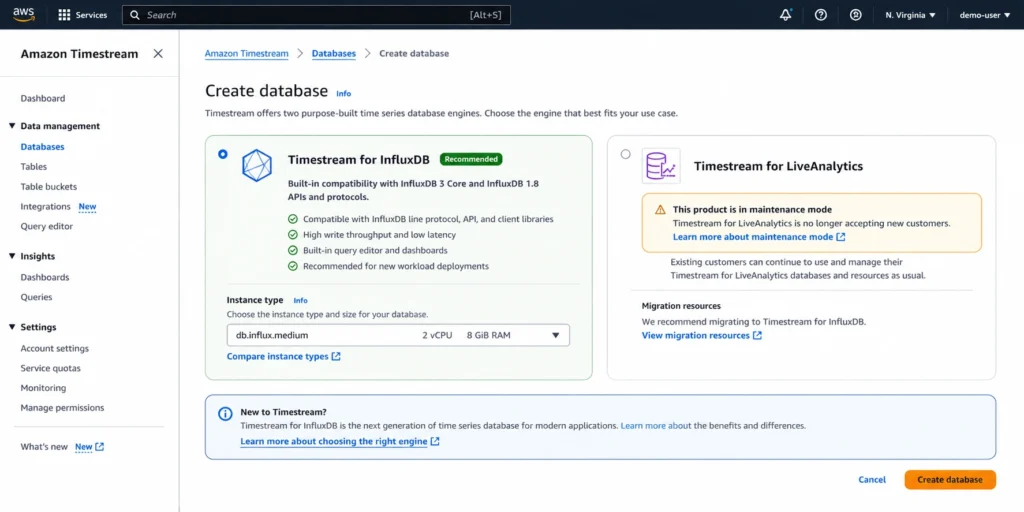
Task: Open the instance type dropdown
Action: coord(398,335)
